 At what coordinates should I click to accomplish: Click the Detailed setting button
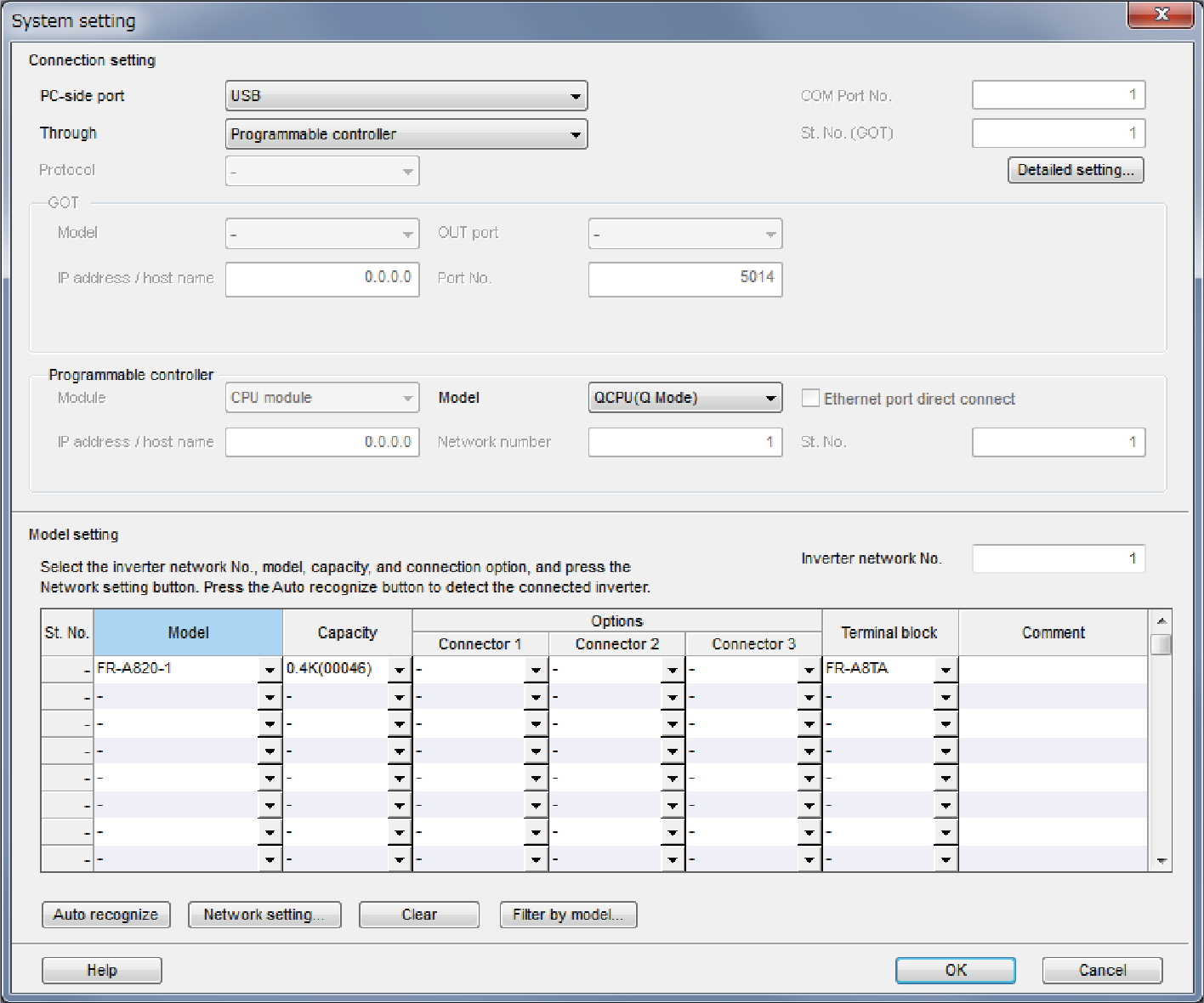1075,170
